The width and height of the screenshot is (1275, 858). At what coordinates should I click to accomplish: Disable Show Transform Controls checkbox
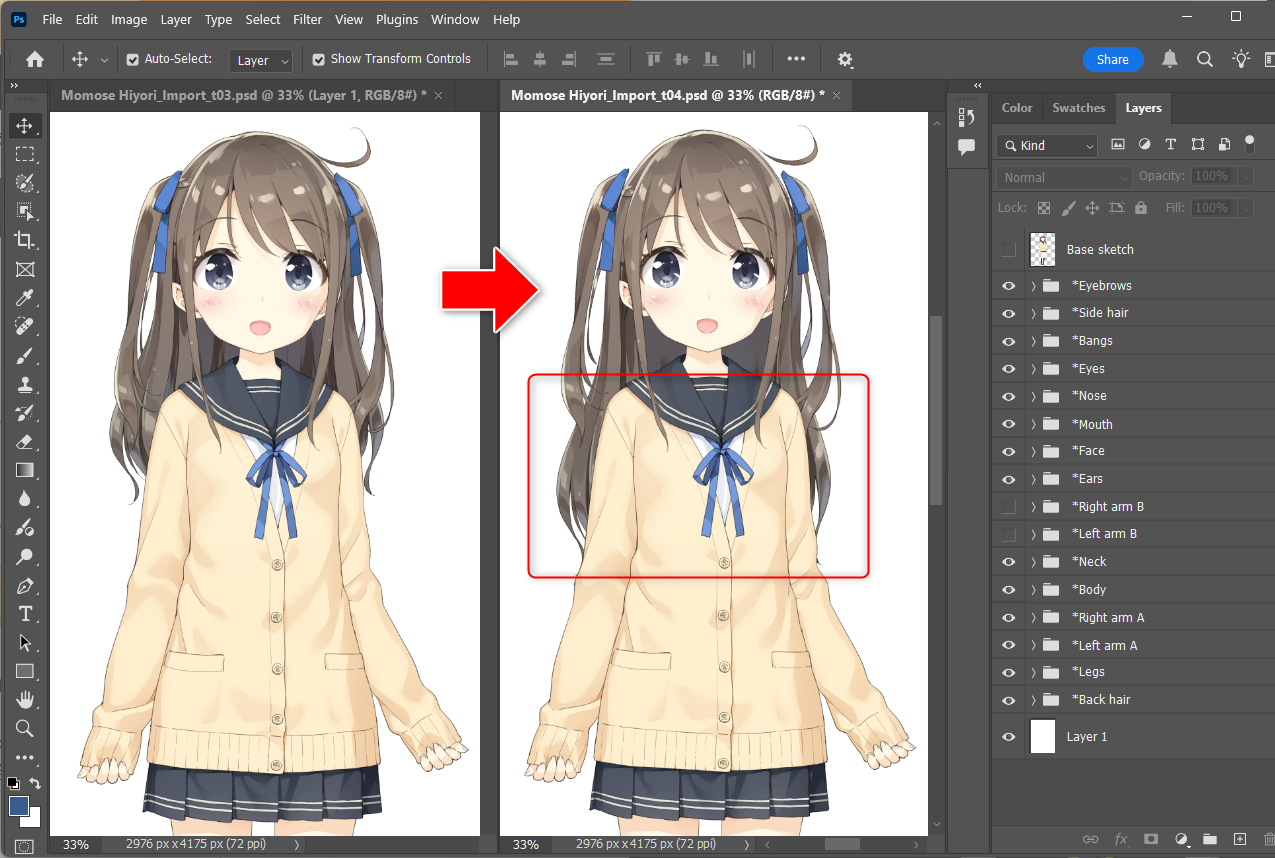pos(319,60)
